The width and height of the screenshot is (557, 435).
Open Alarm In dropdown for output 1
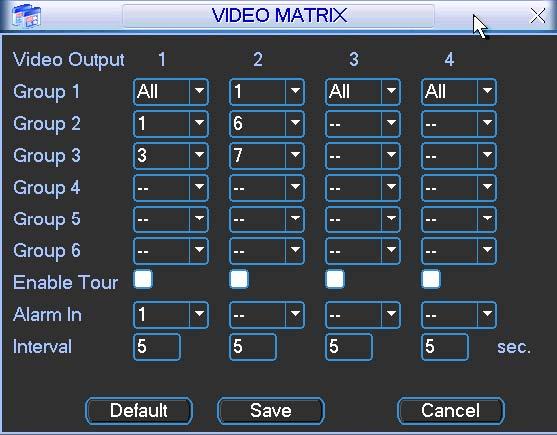(171, 315)
